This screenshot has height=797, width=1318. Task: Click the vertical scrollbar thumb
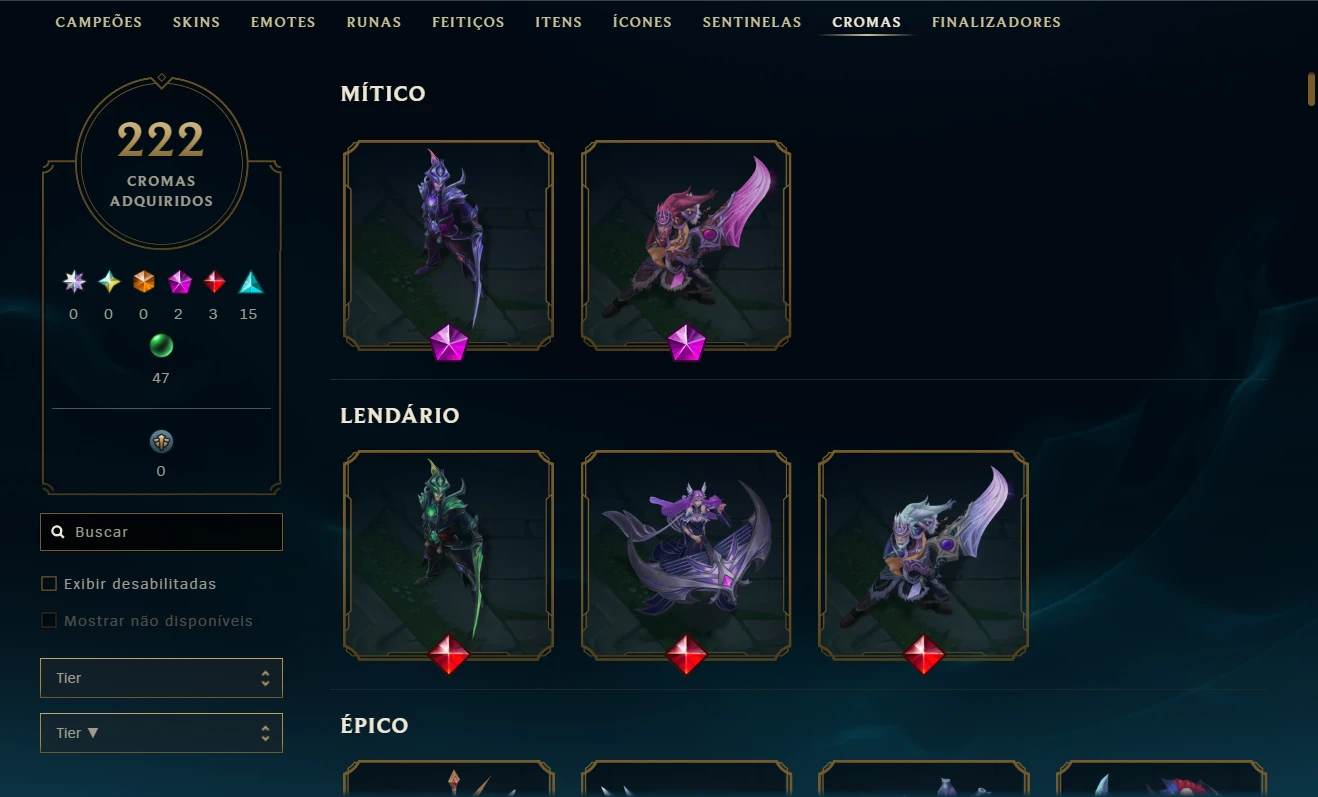point(1311,88)
